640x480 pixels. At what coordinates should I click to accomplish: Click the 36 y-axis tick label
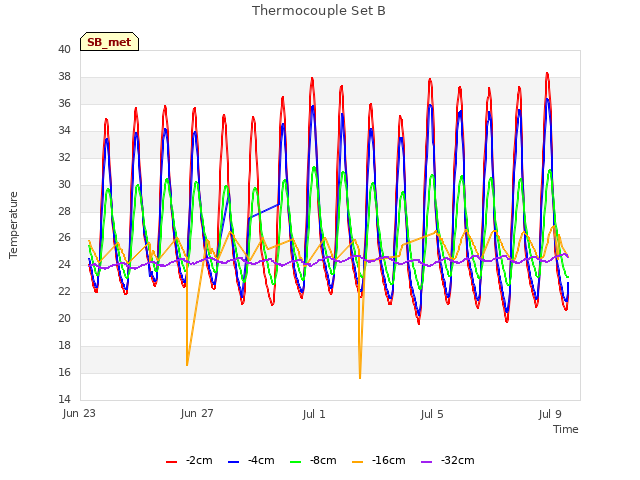click(x=64, y=103)
